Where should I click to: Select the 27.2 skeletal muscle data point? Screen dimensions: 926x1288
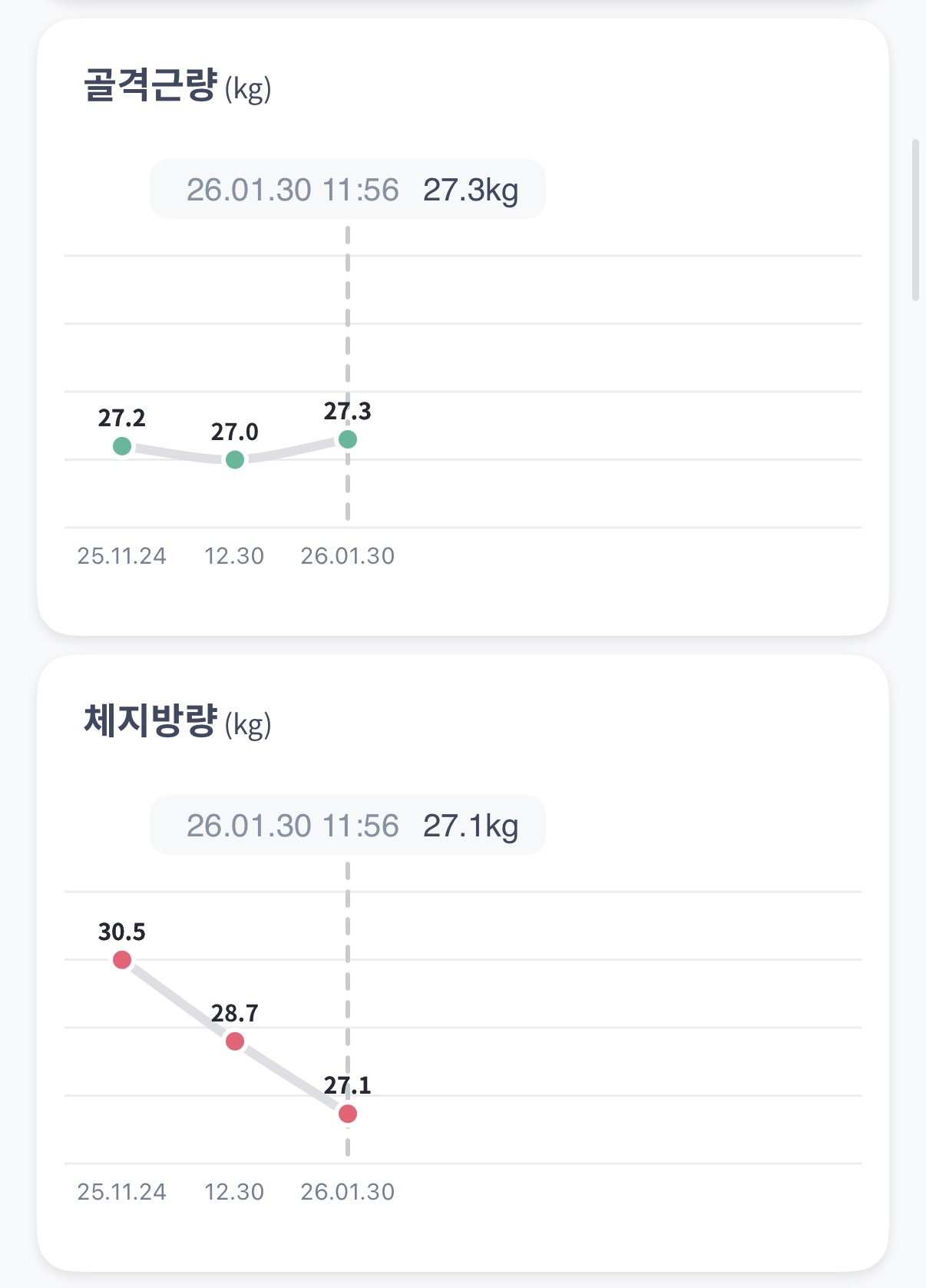click(x=122, y=445)
